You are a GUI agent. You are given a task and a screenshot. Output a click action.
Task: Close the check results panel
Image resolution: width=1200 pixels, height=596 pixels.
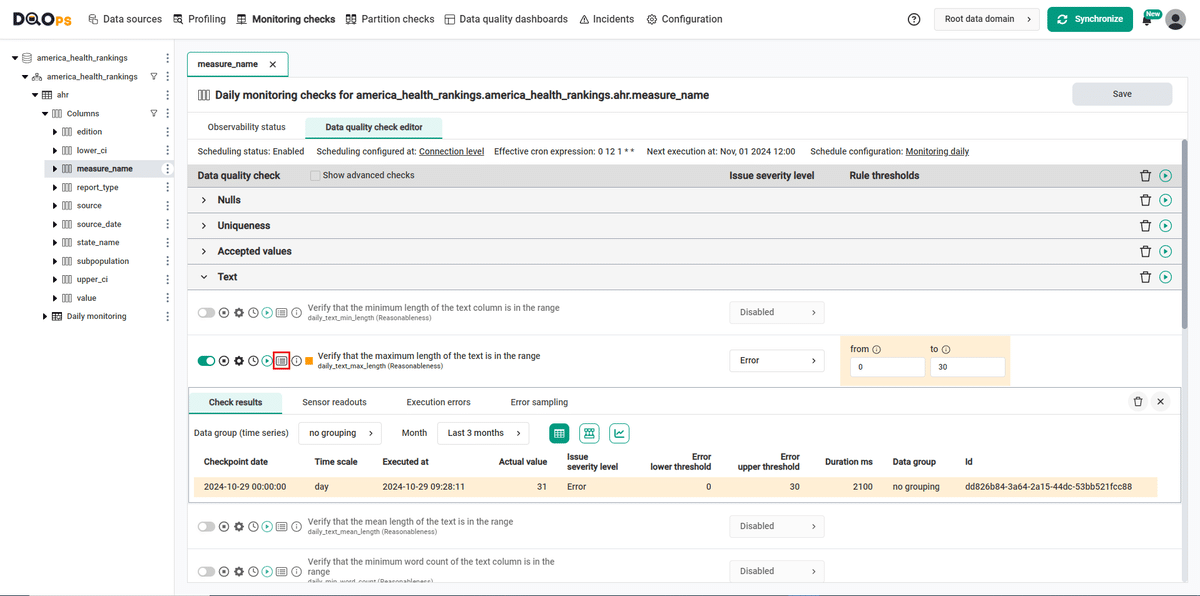pos(1160,402)
